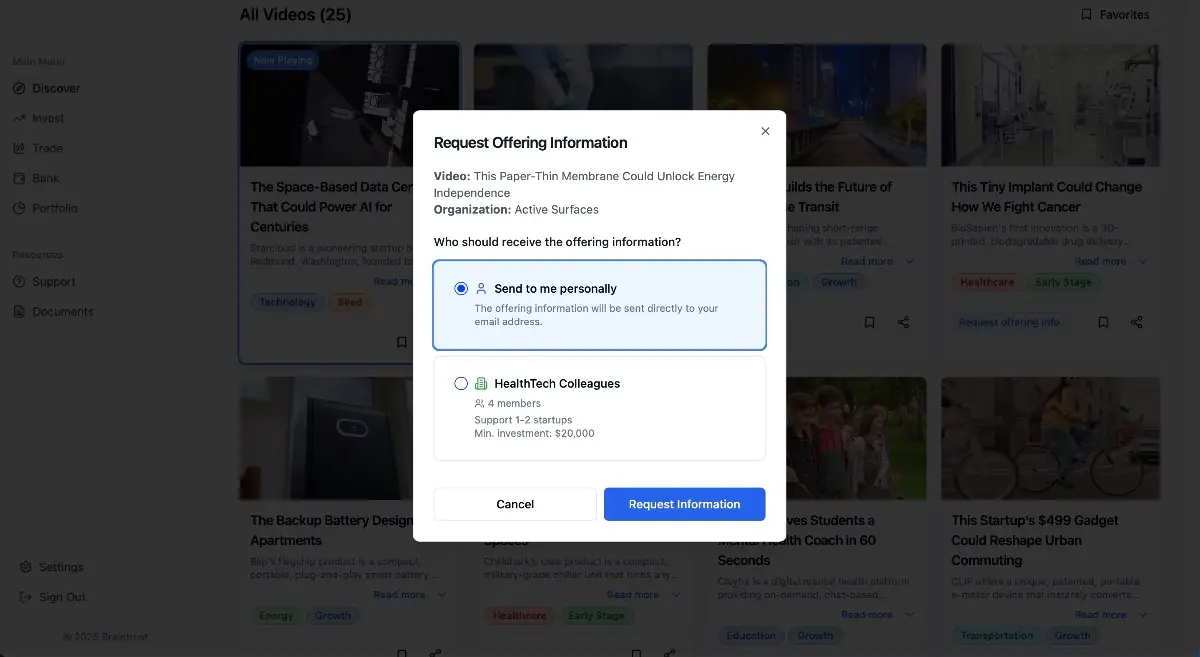Open the Trade section

pyautogui.click(x=47, y=148)
